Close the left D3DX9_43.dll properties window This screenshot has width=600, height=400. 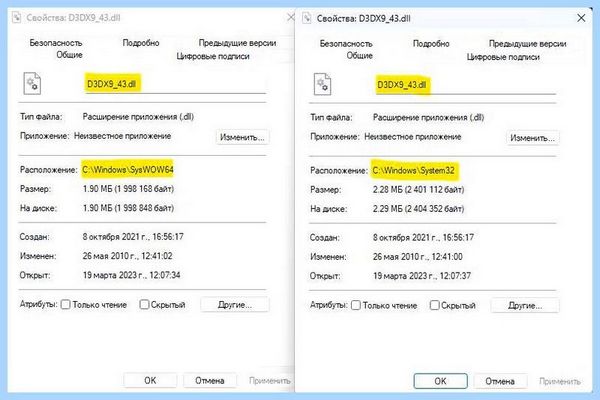coord(290,17)
